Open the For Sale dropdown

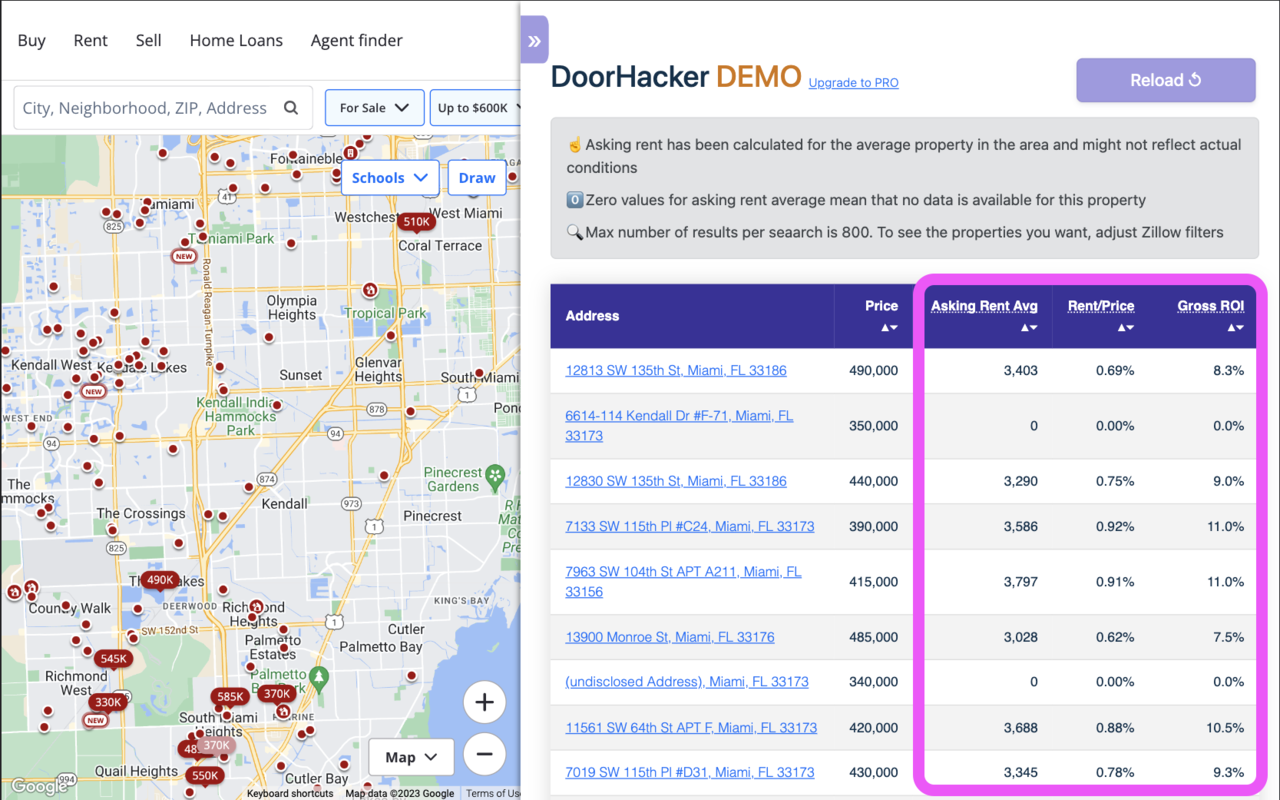pos(374,107)
